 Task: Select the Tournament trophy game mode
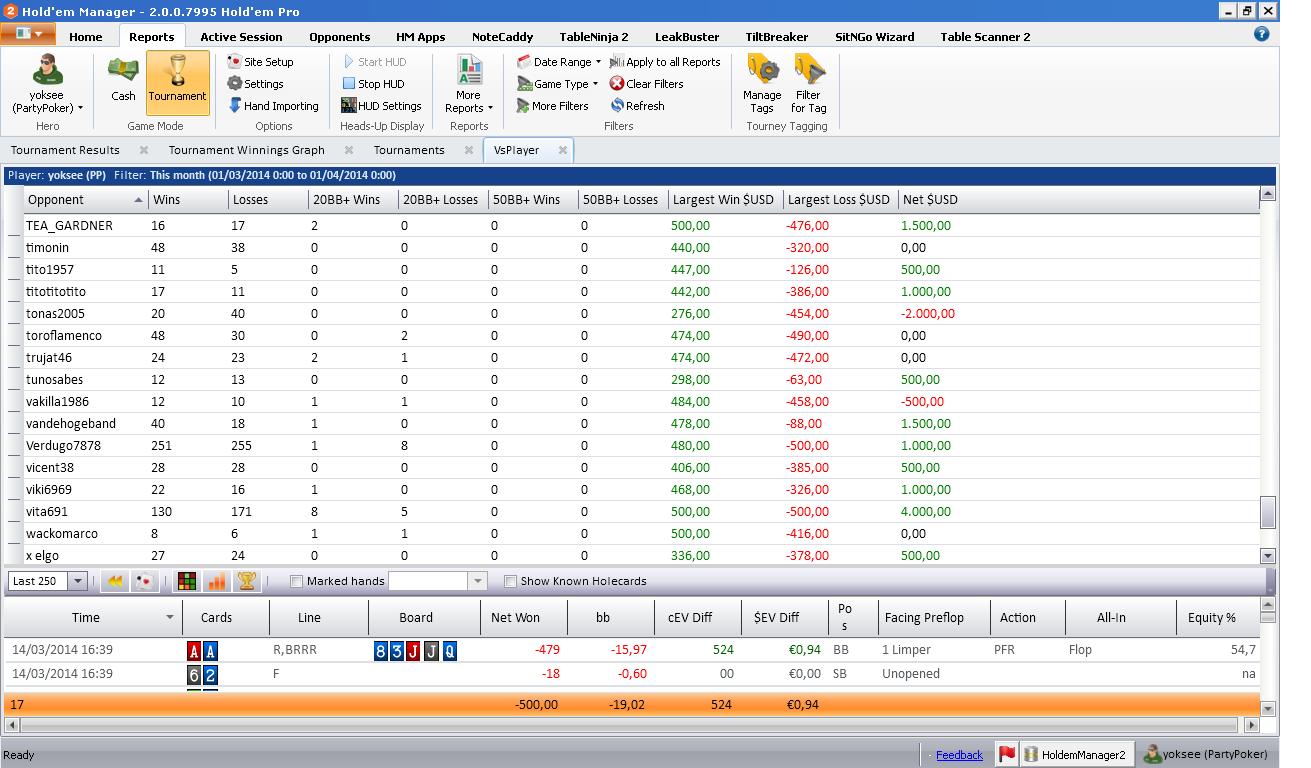pyautogui.click(x=177, y=81)
